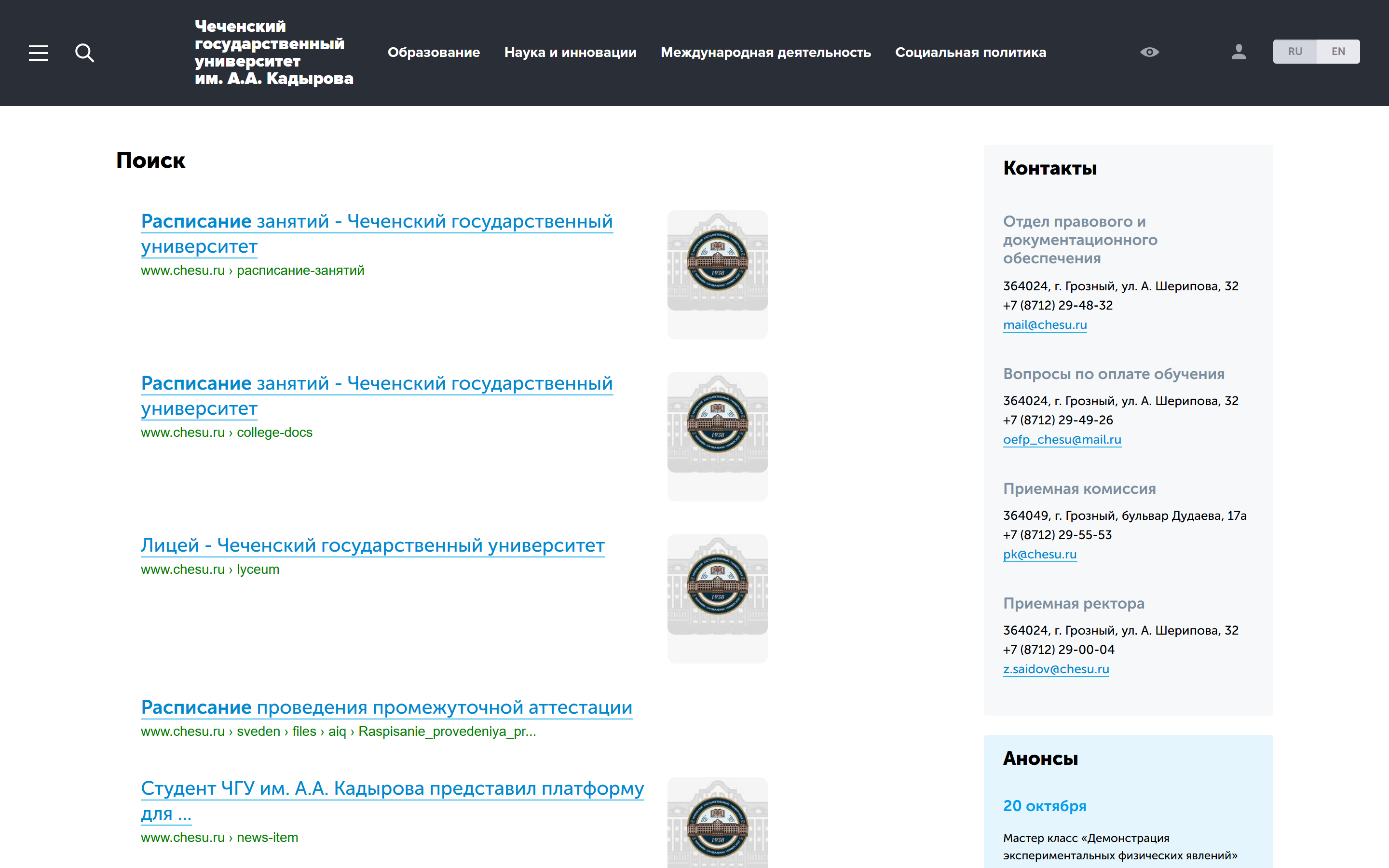1389x868 pixels.
Task: Open first Расписание занятий result
Action: coord(377,234)
